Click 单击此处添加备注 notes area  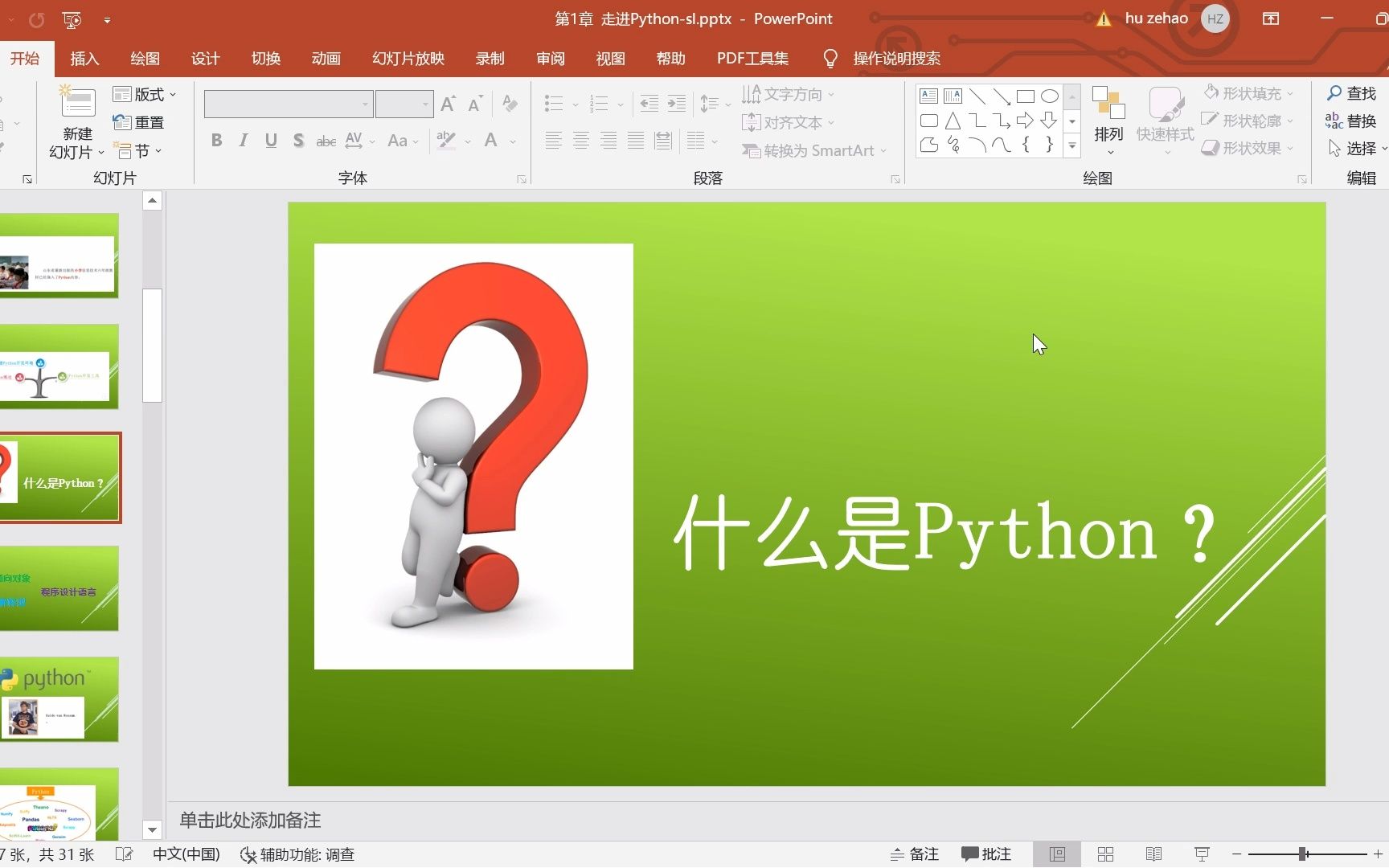click(x=249, y=820)
